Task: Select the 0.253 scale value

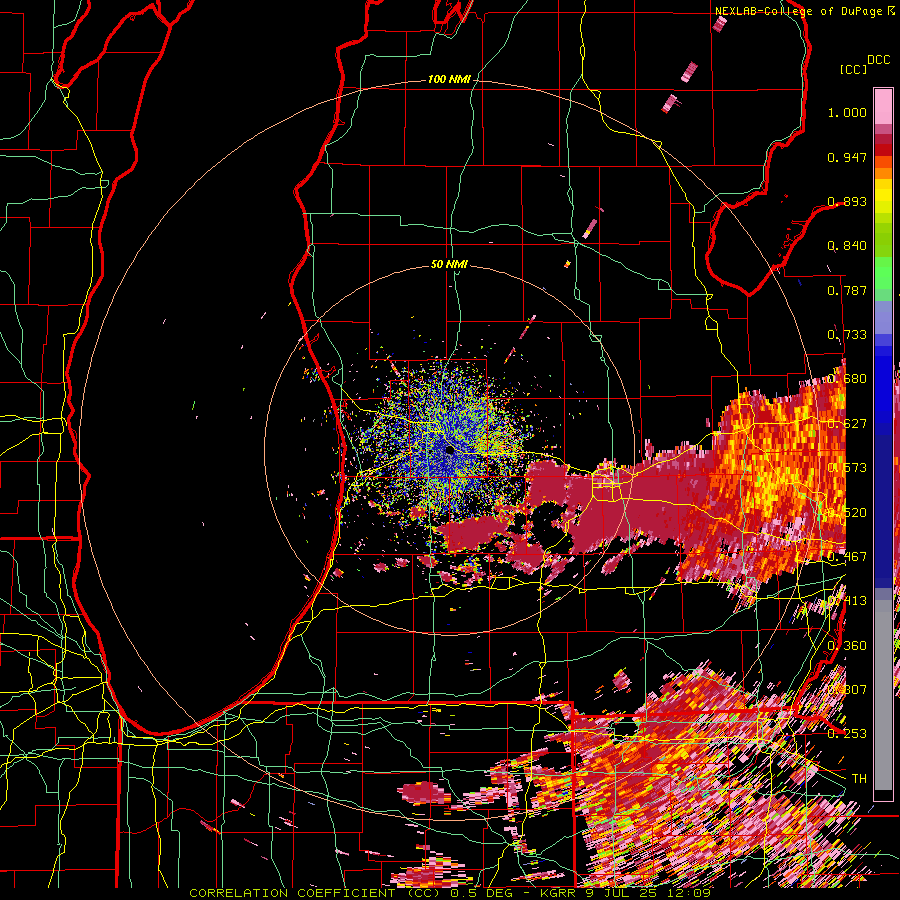Action: click(847, 734)
